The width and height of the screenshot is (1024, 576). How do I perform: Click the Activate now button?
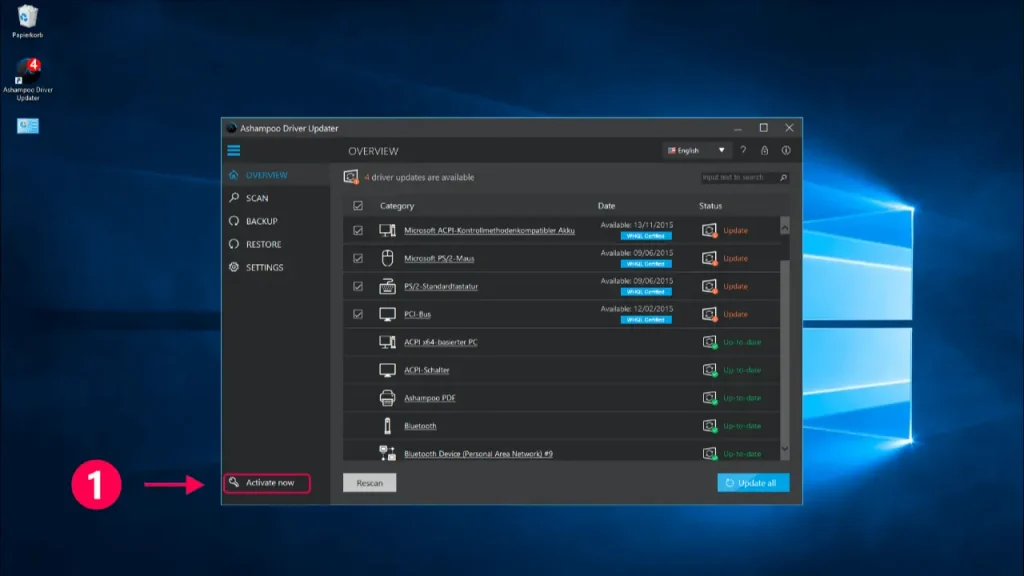click(x=267, y=483)
